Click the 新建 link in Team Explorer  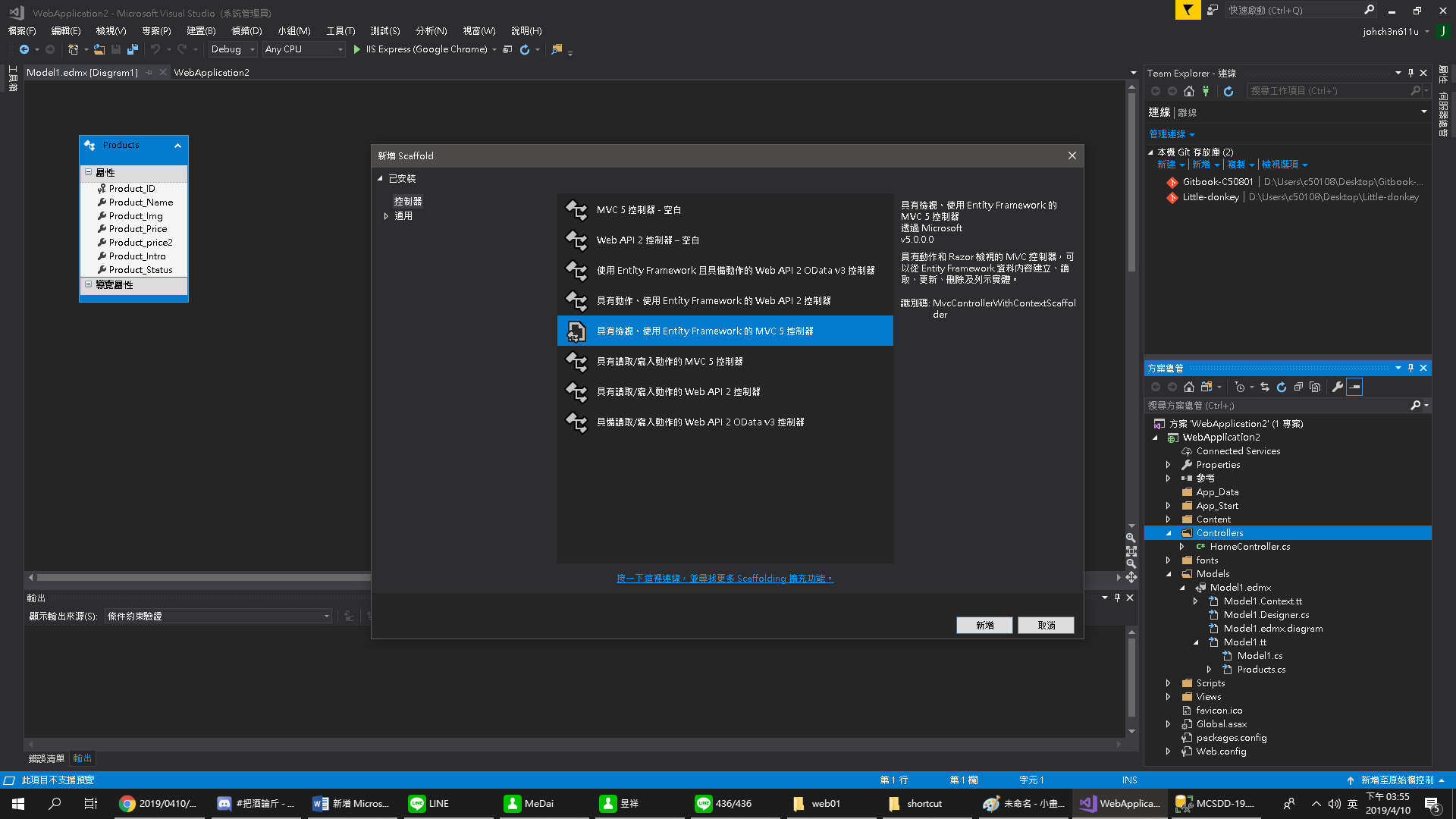point(1166,165)
